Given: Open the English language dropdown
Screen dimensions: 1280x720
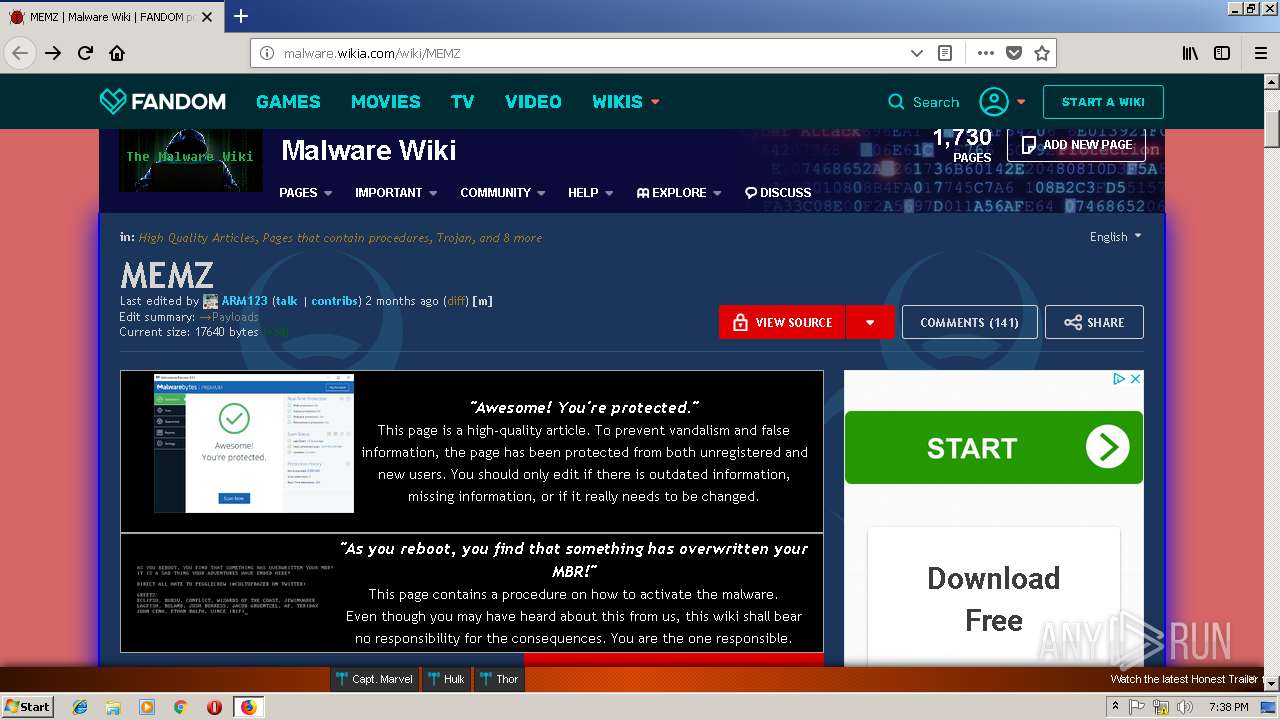Looking at the screenshot, I should [1115, 237].
